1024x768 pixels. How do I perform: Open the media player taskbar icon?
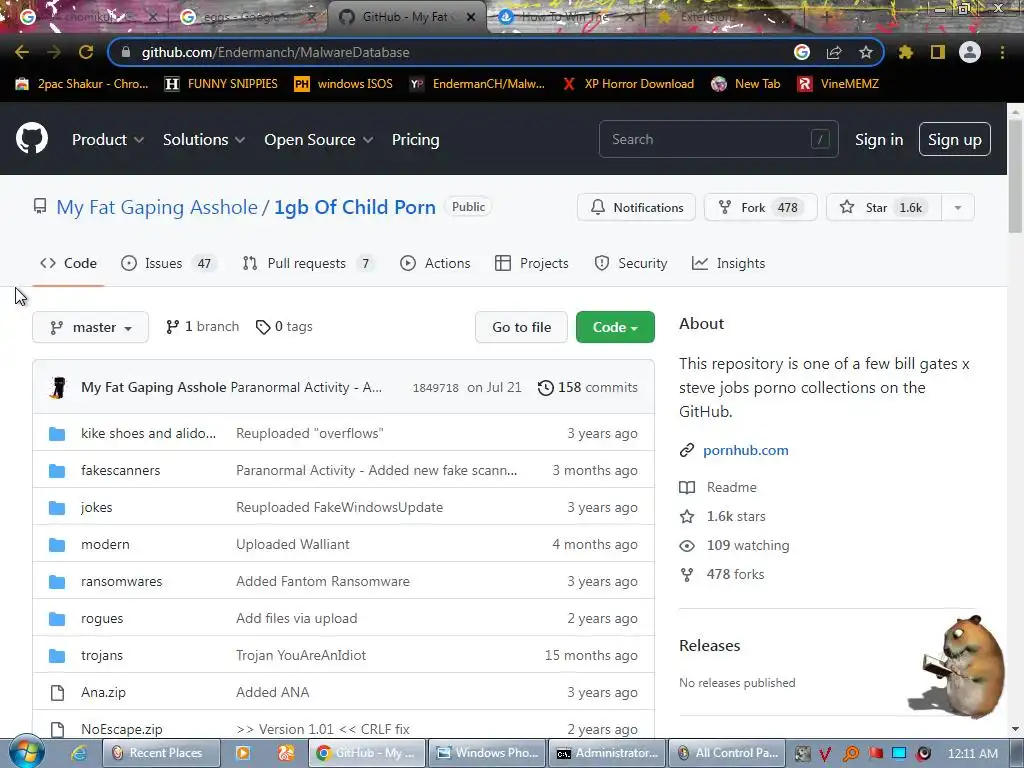242,753
